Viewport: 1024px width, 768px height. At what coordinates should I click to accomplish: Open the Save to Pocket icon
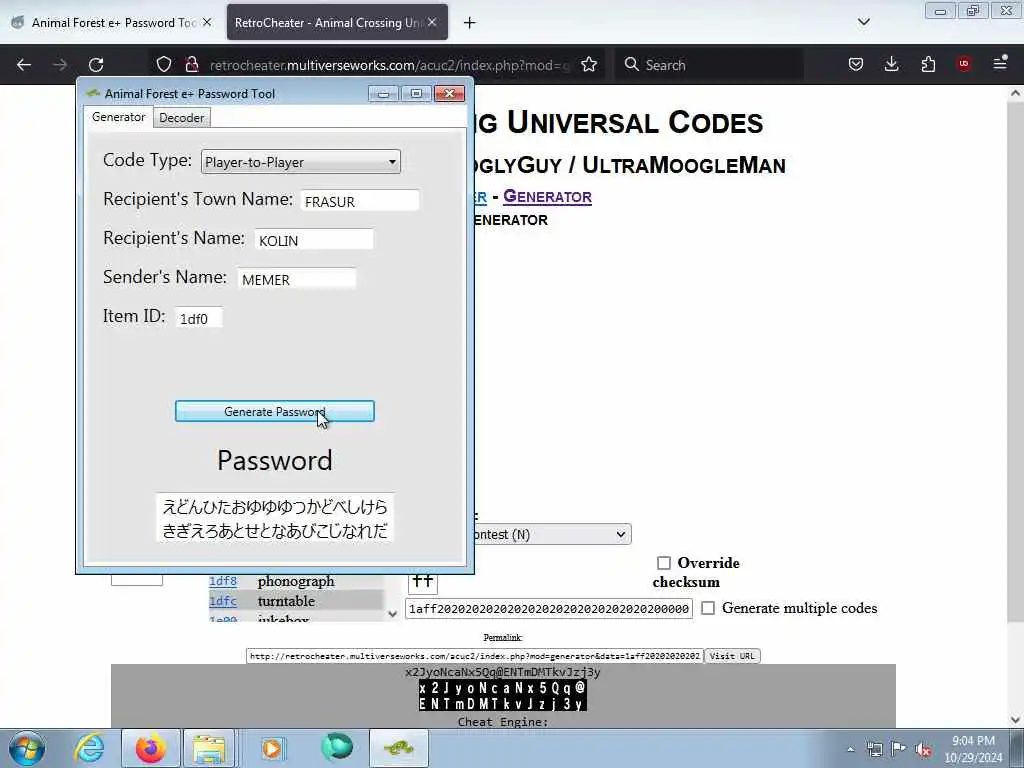click(856, 64)
